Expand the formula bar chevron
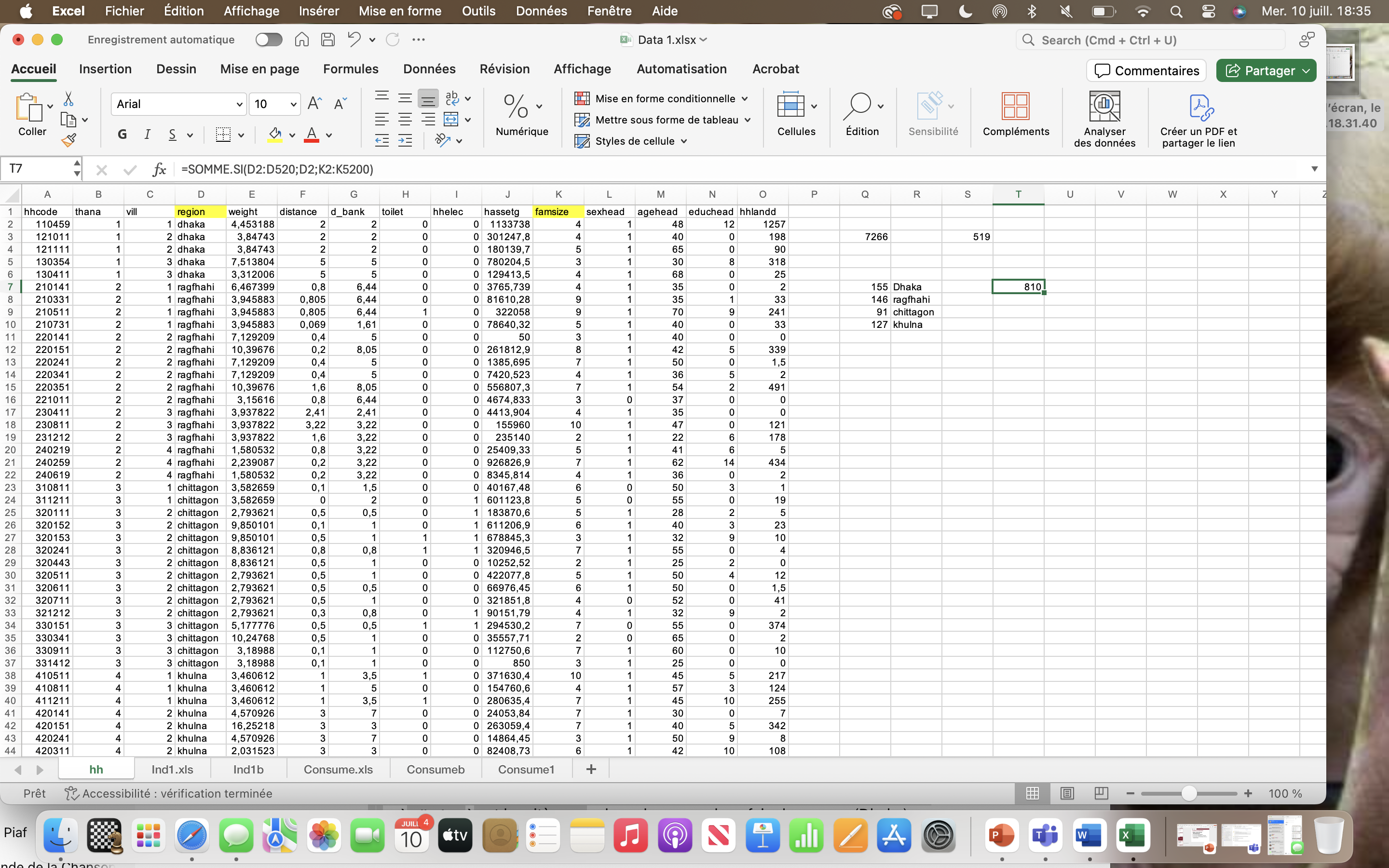The height and width of the screenshot is (868, 1389). pyautogui.click(x=1314, y=169)
